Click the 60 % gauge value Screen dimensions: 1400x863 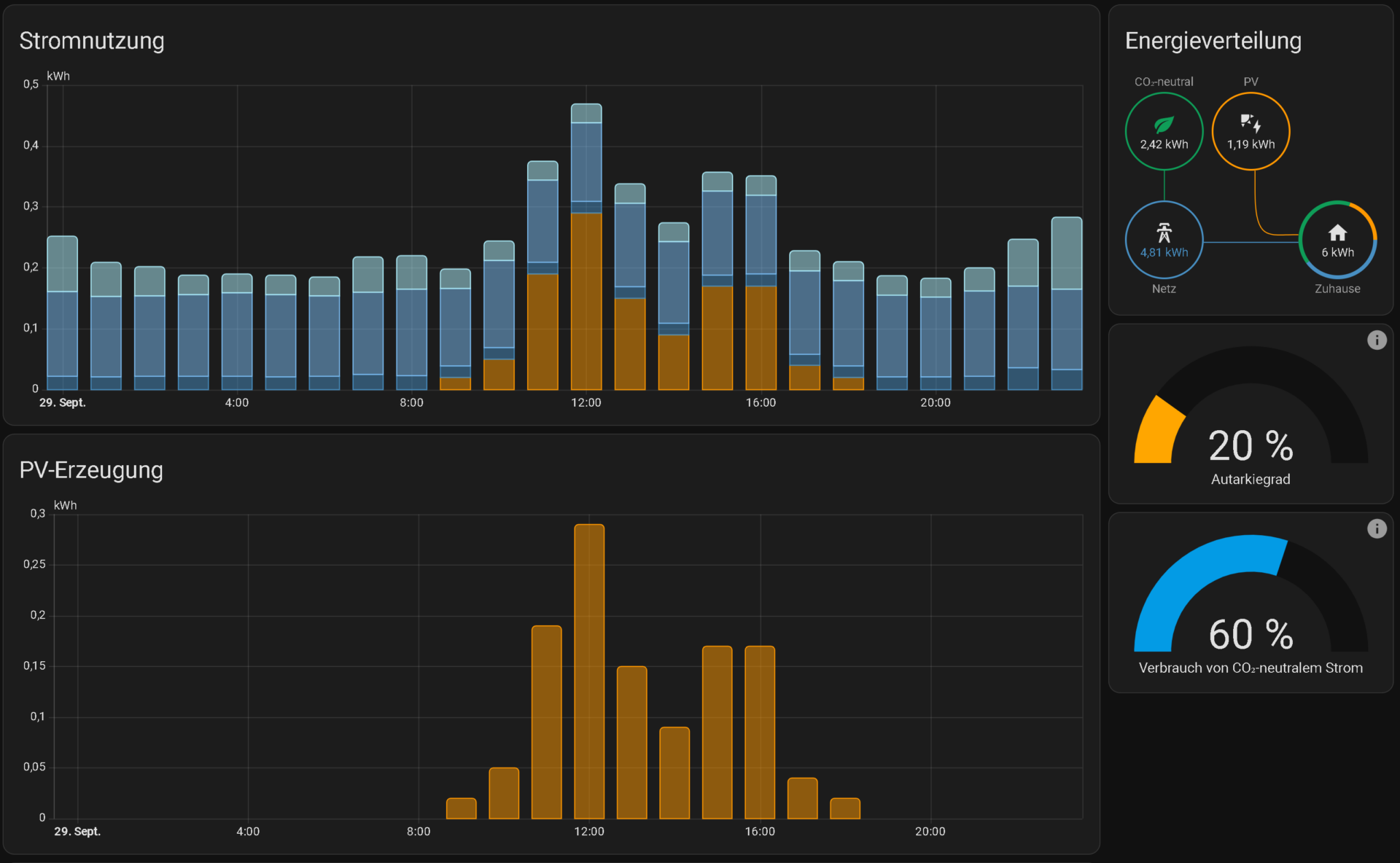pyautogui.click(x=1251, y=634)
